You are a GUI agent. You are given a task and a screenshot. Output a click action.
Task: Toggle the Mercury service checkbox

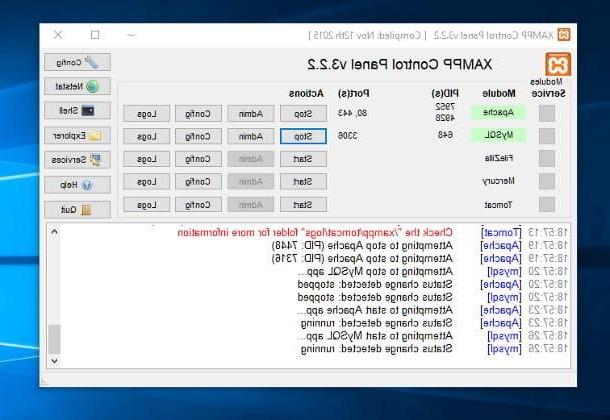pyautogui.click(x=547, y=181)
